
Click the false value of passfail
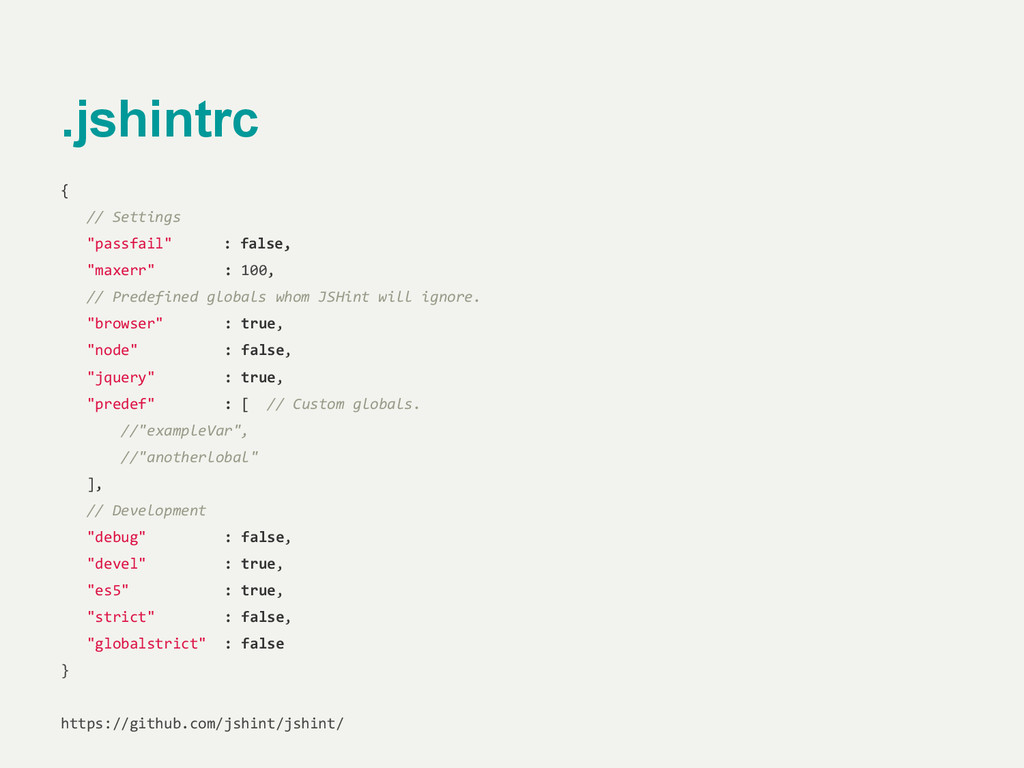tap(262, 244)
